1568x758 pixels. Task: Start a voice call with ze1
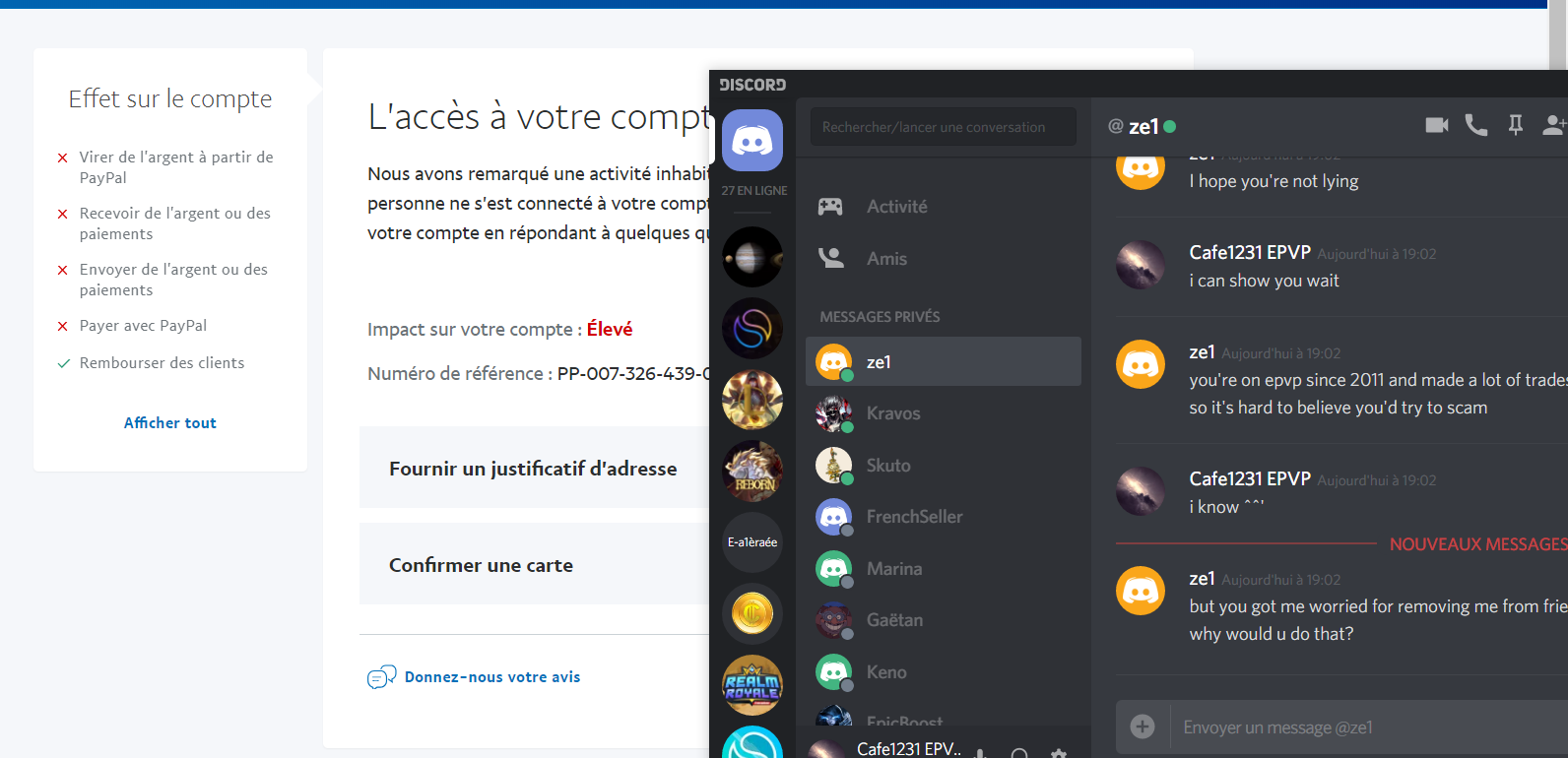(x=1475, y=125)
